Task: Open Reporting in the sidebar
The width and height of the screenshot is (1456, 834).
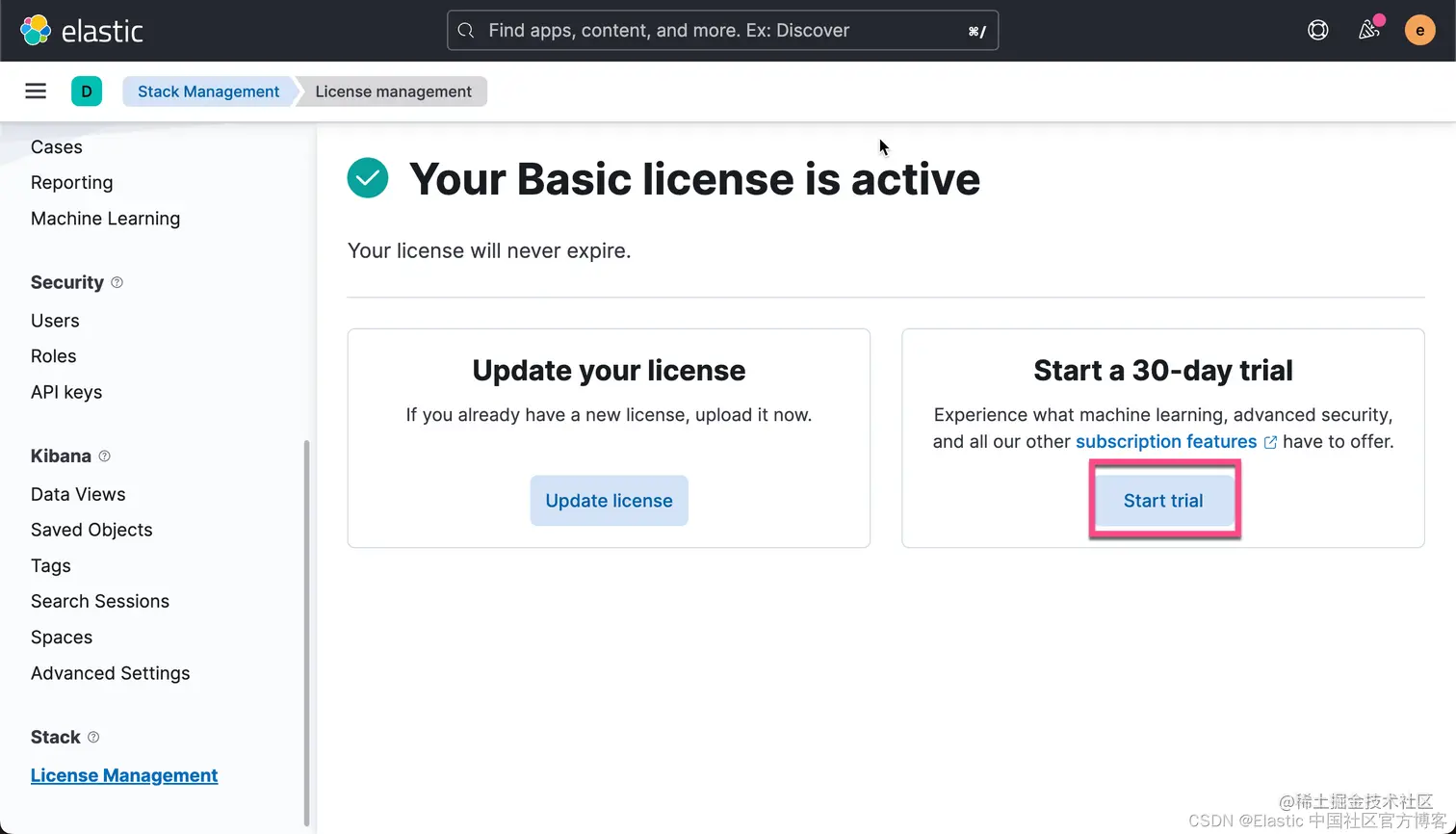Action: pyautogui.click(x=72, y=183)
